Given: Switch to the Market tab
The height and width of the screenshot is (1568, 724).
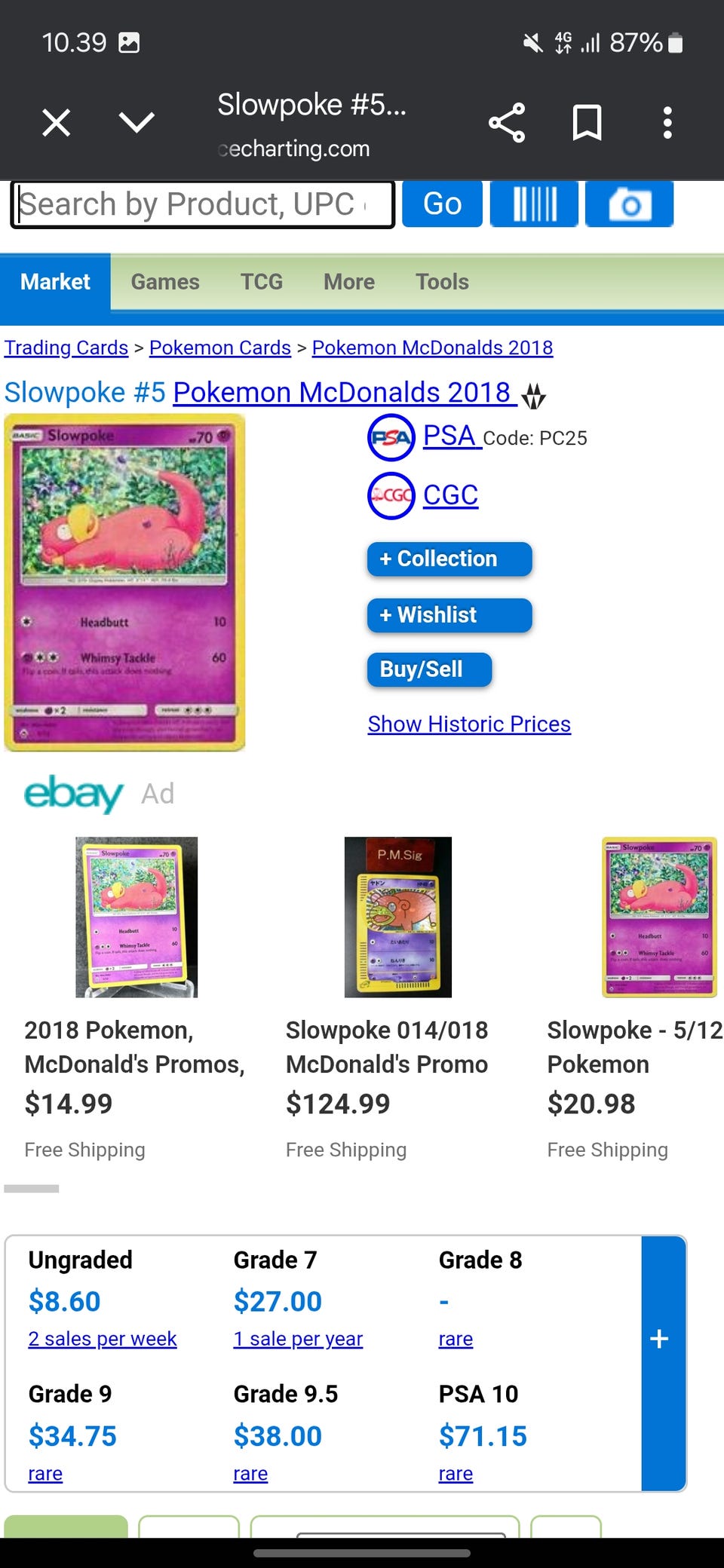Looking at the screenshot, I should point(55,282).
